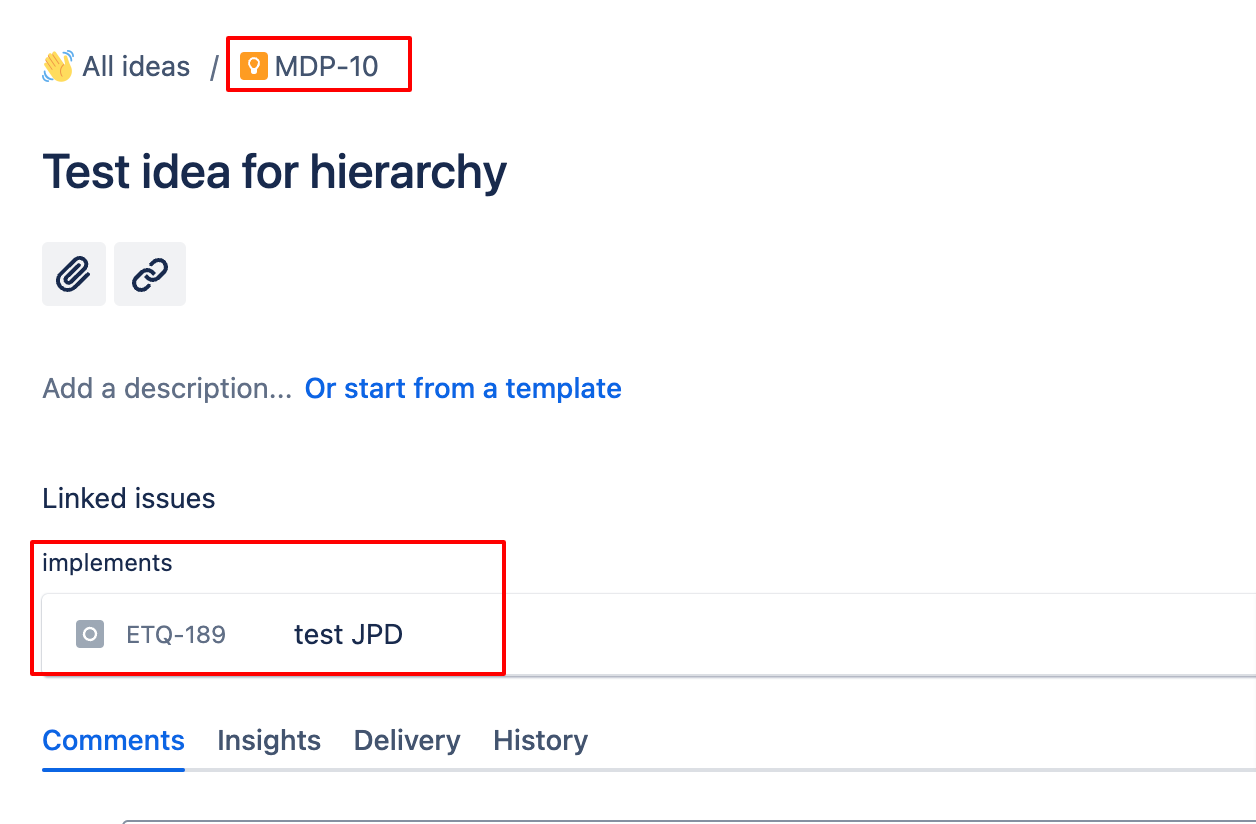Viewport: 1256px width, 824px height.
Task: Click the orange lightbulb idea icon
Action: click(x=254, y=67)
